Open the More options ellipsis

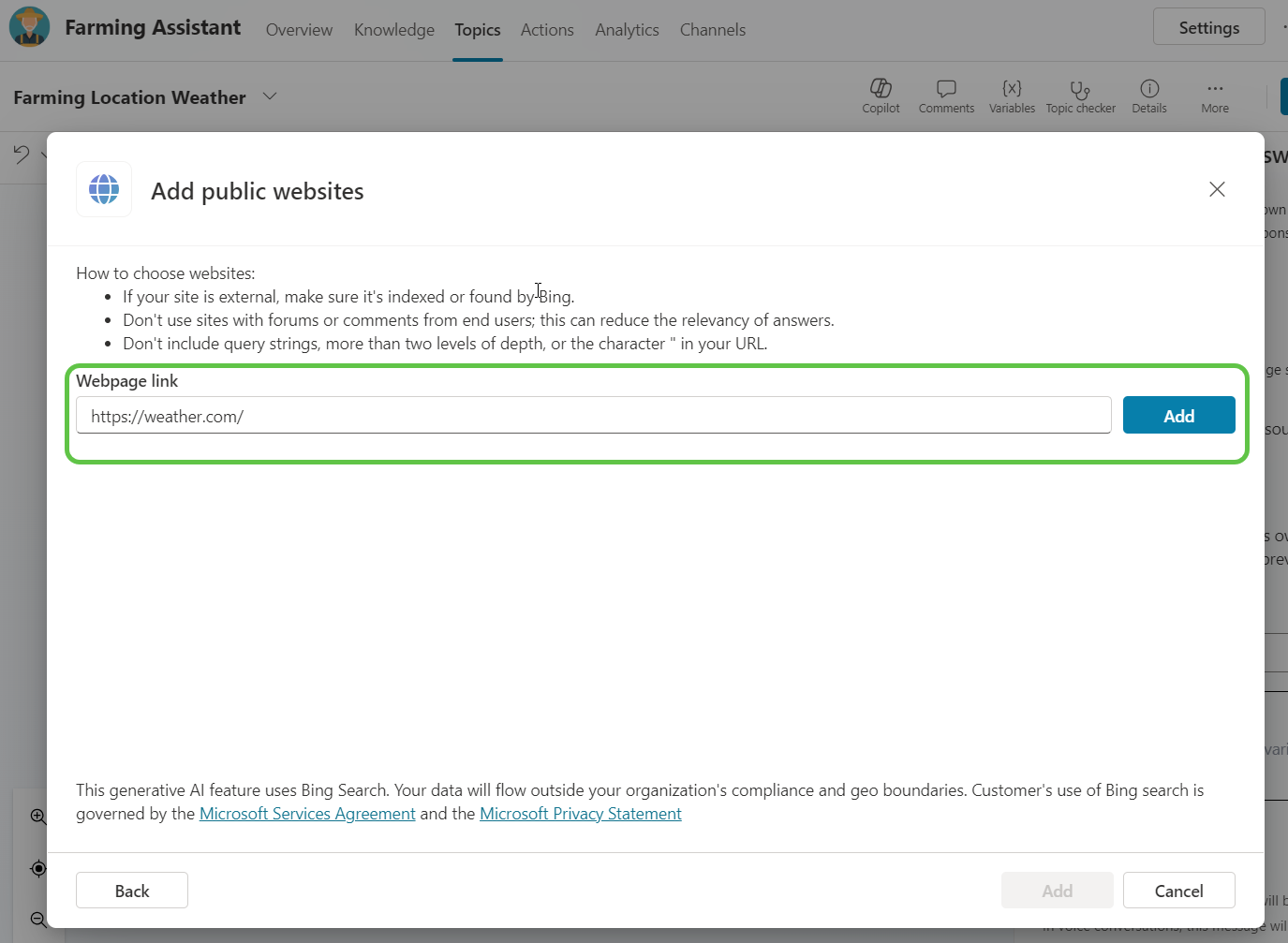[1215, 96]
